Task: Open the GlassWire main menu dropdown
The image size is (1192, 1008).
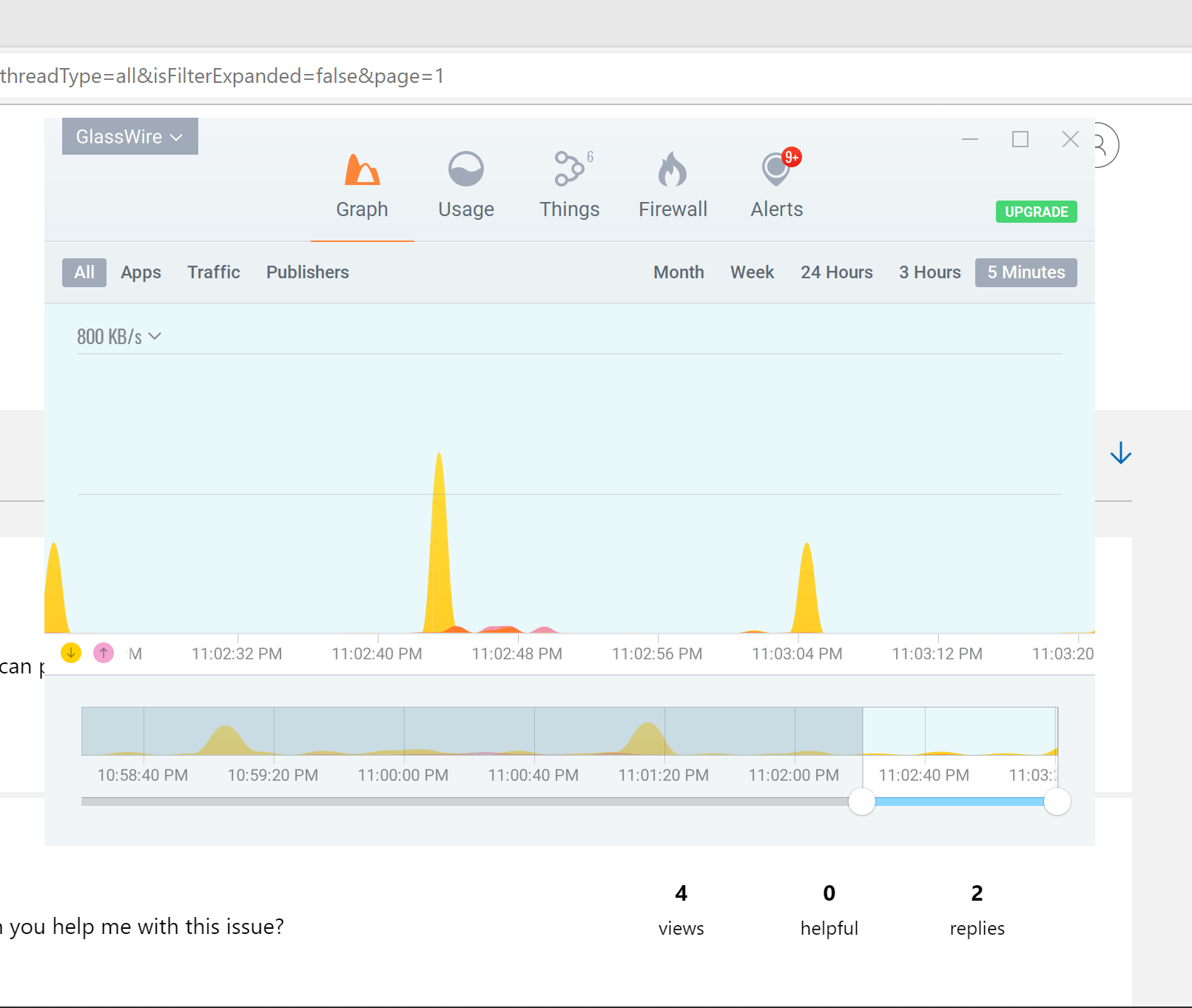Action: [130, 136]
